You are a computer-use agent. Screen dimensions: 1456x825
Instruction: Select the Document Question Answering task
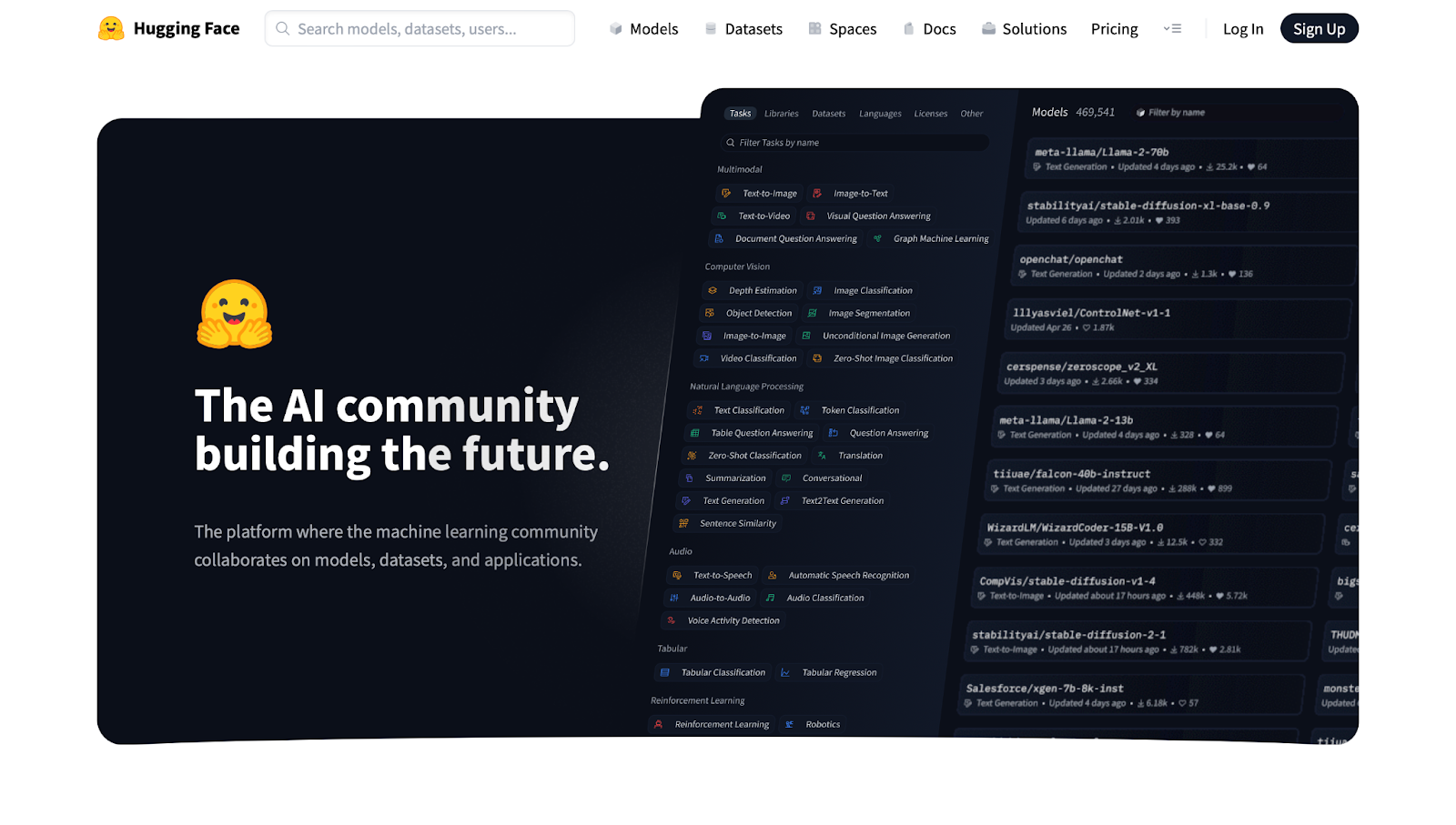coord(785,238)
